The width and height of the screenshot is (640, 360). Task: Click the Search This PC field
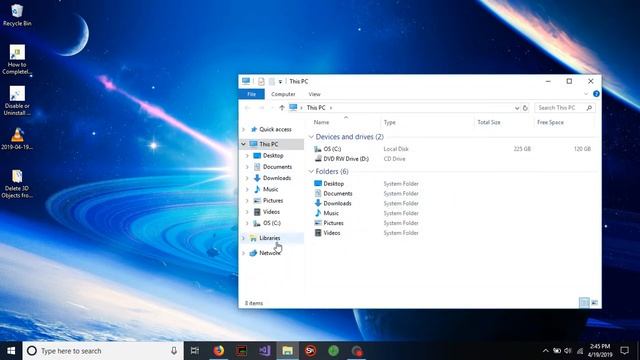(565, 108)
